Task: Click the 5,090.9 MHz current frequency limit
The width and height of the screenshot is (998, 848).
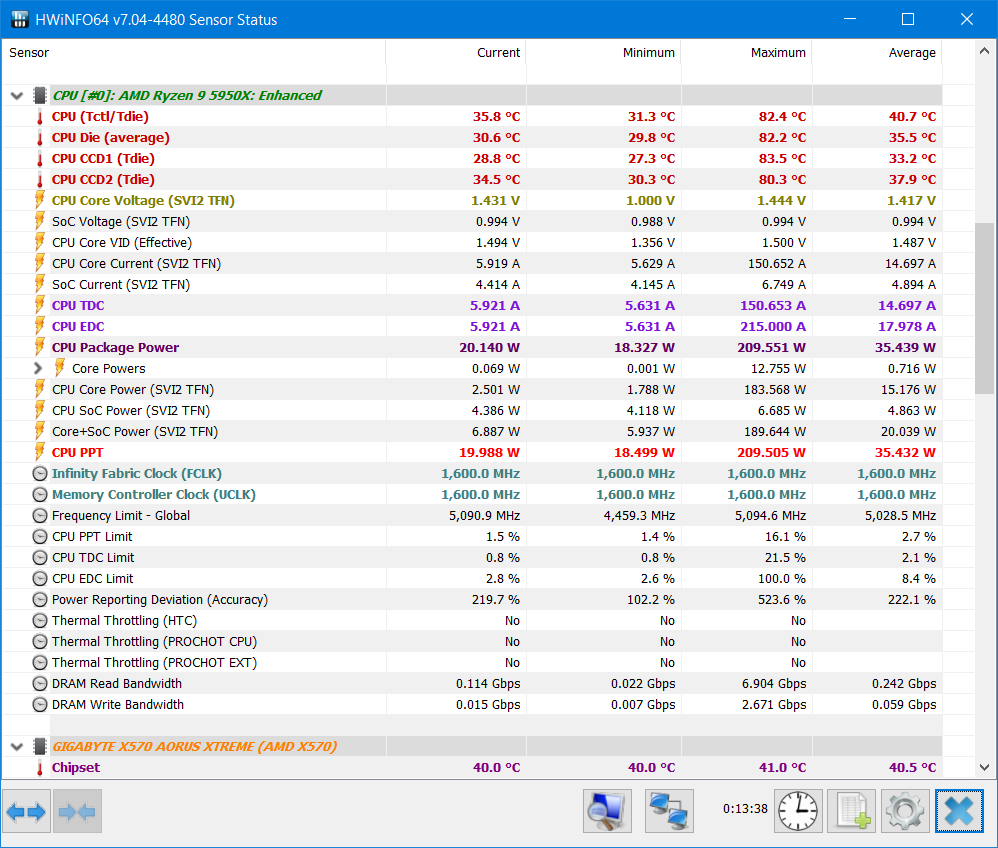Action: tap(484, 516)
